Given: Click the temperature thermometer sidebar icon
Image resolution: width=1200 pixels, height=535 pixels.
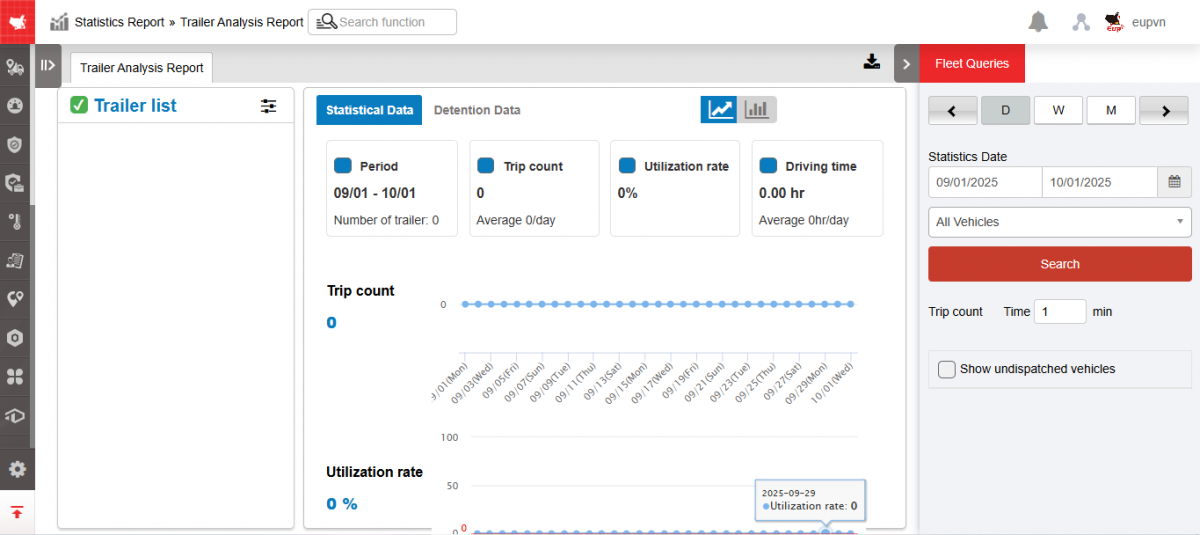Looking at the screenshot, I should tap(16, 222).
